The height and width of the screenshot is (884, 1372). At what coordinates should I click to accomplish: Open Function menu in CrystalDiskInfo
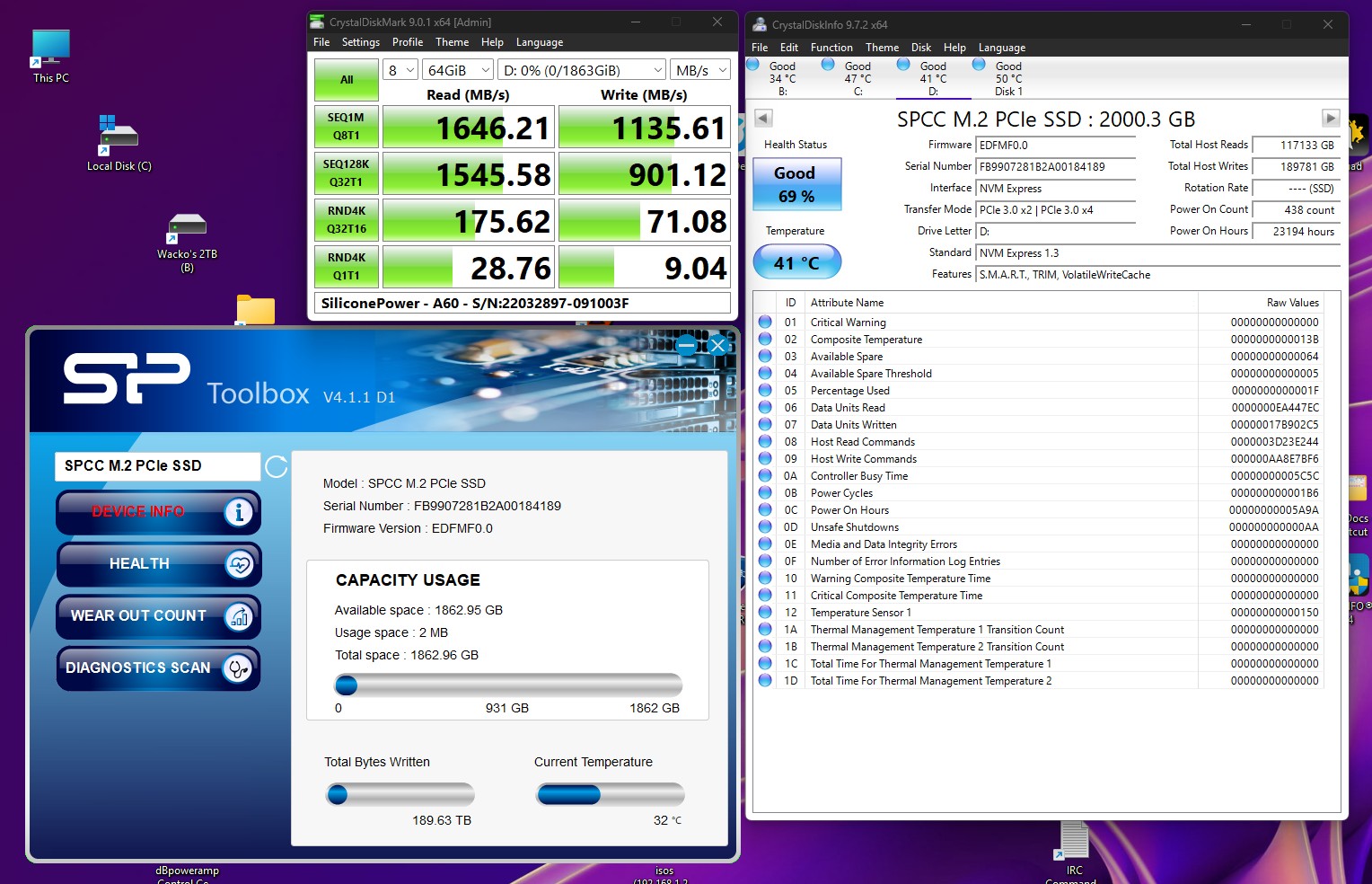(x=831, y=48)
